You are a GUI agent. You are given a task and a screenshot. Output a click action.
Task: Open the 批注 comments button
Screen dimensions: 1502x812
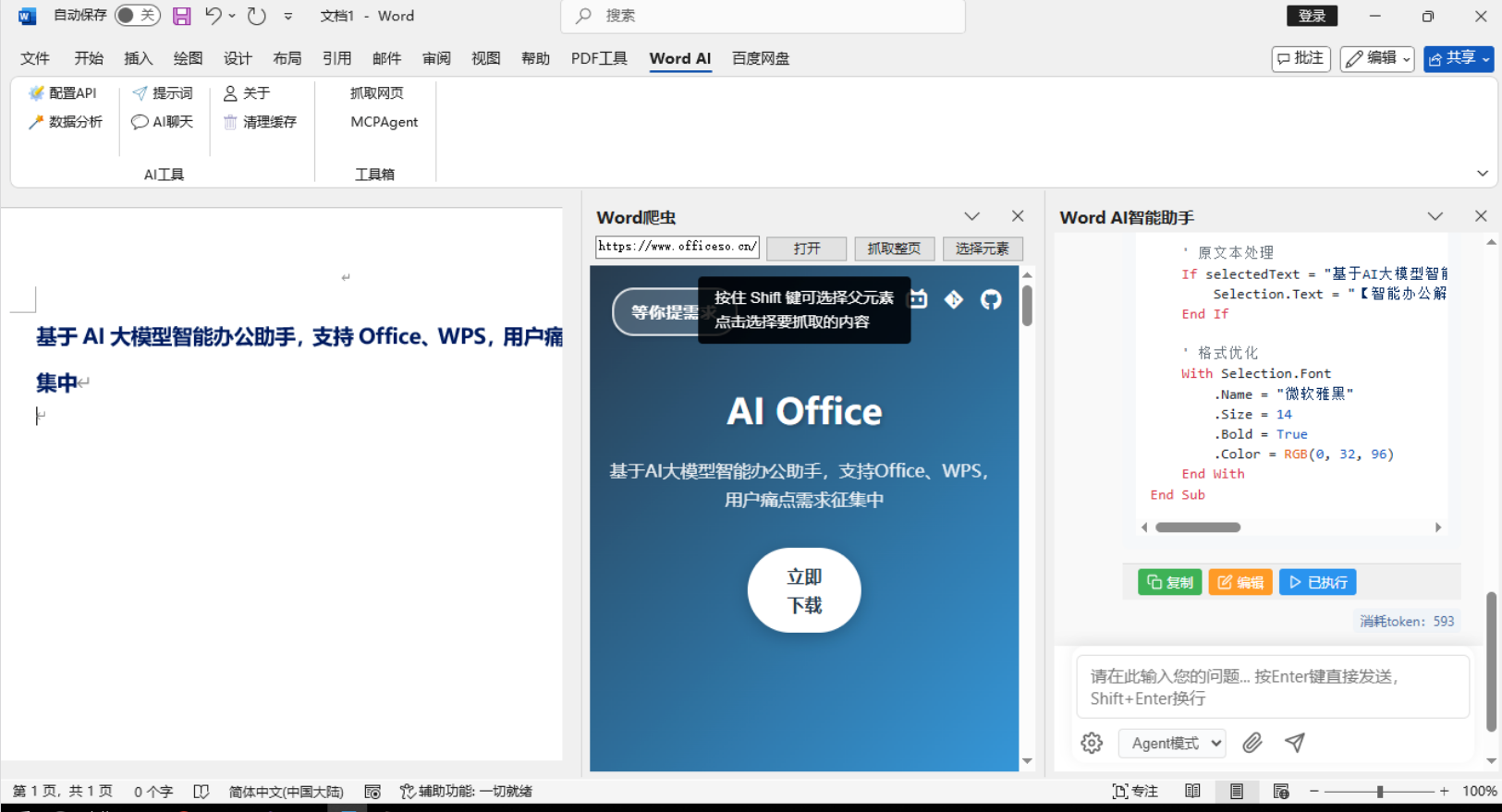click(x=1301, y=59)
